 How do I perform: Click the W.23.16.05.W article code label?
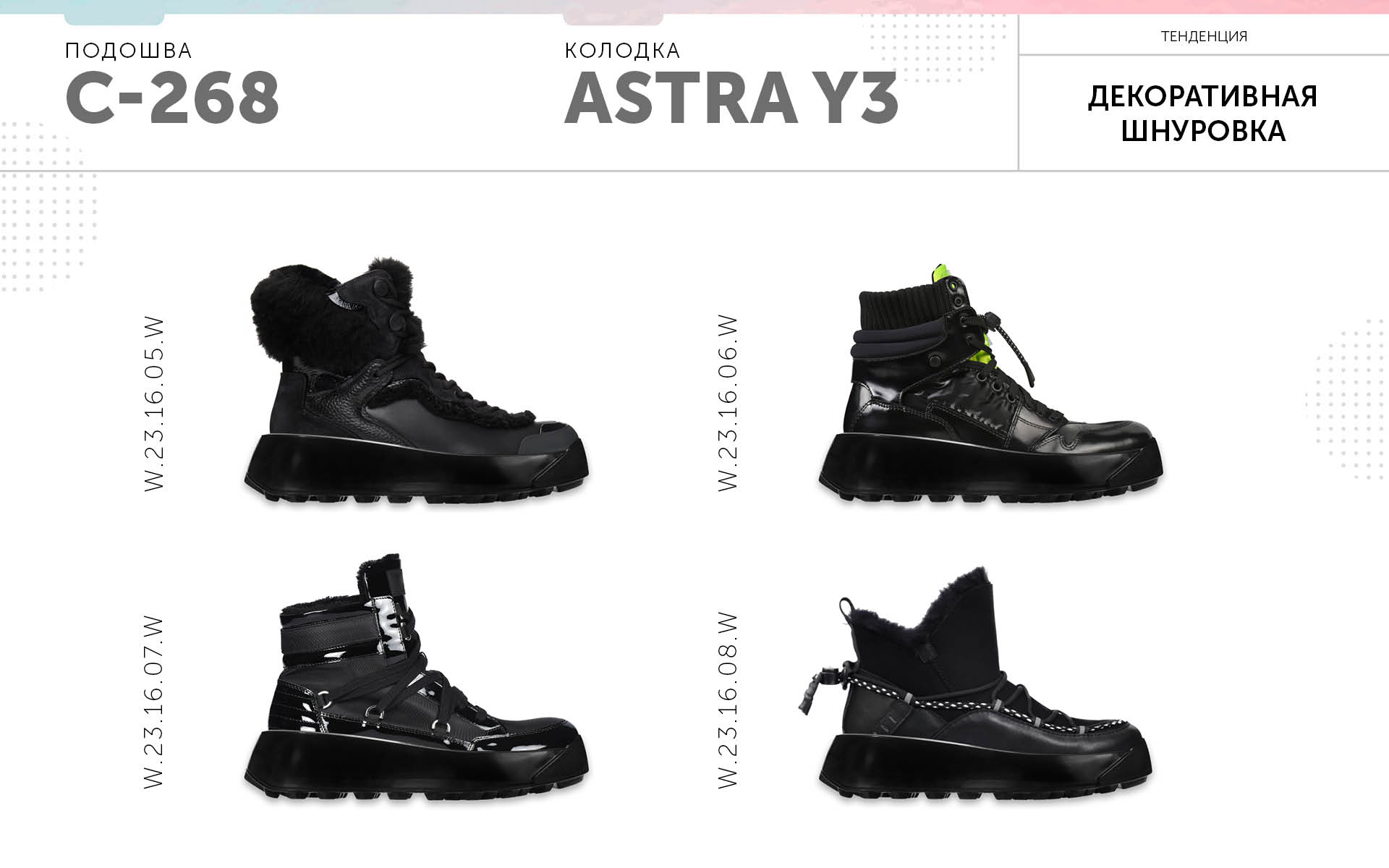[155, 404]
